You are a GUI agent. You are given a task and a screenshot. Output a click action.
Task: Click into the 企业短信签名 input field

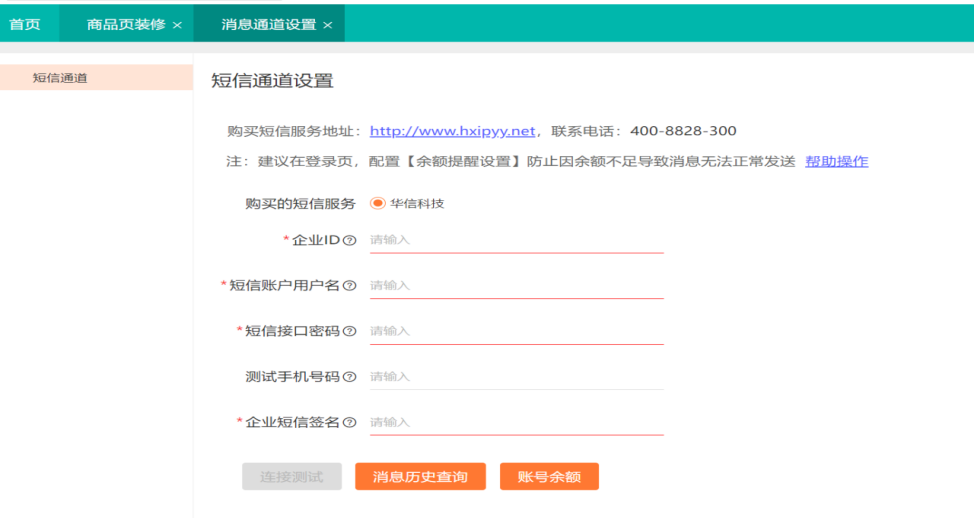[x=515, y=422]
